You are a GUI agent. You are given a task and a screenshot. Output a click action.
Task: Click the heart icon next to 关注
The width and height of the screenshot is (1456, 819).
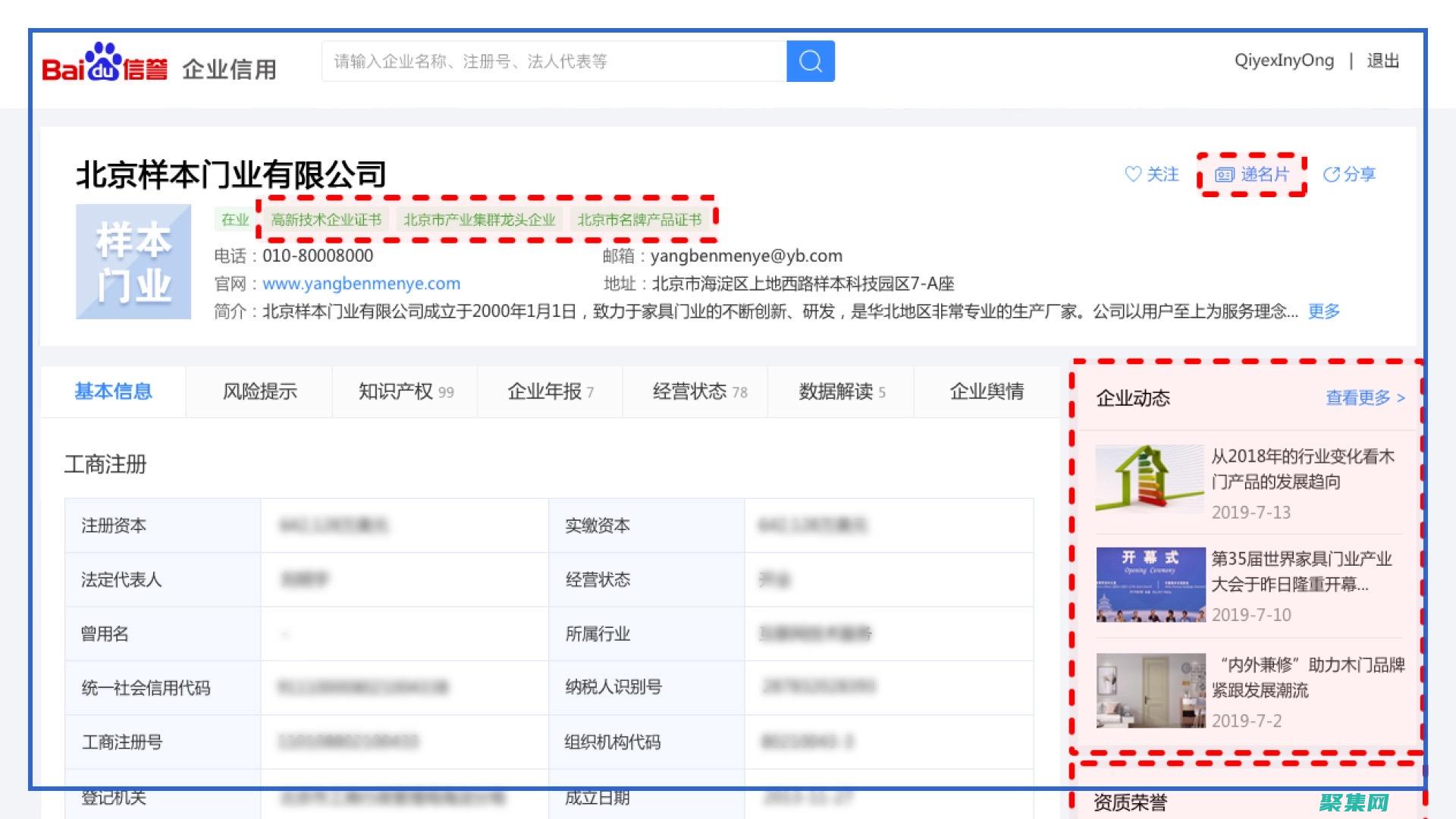[x=1133, y=174]
